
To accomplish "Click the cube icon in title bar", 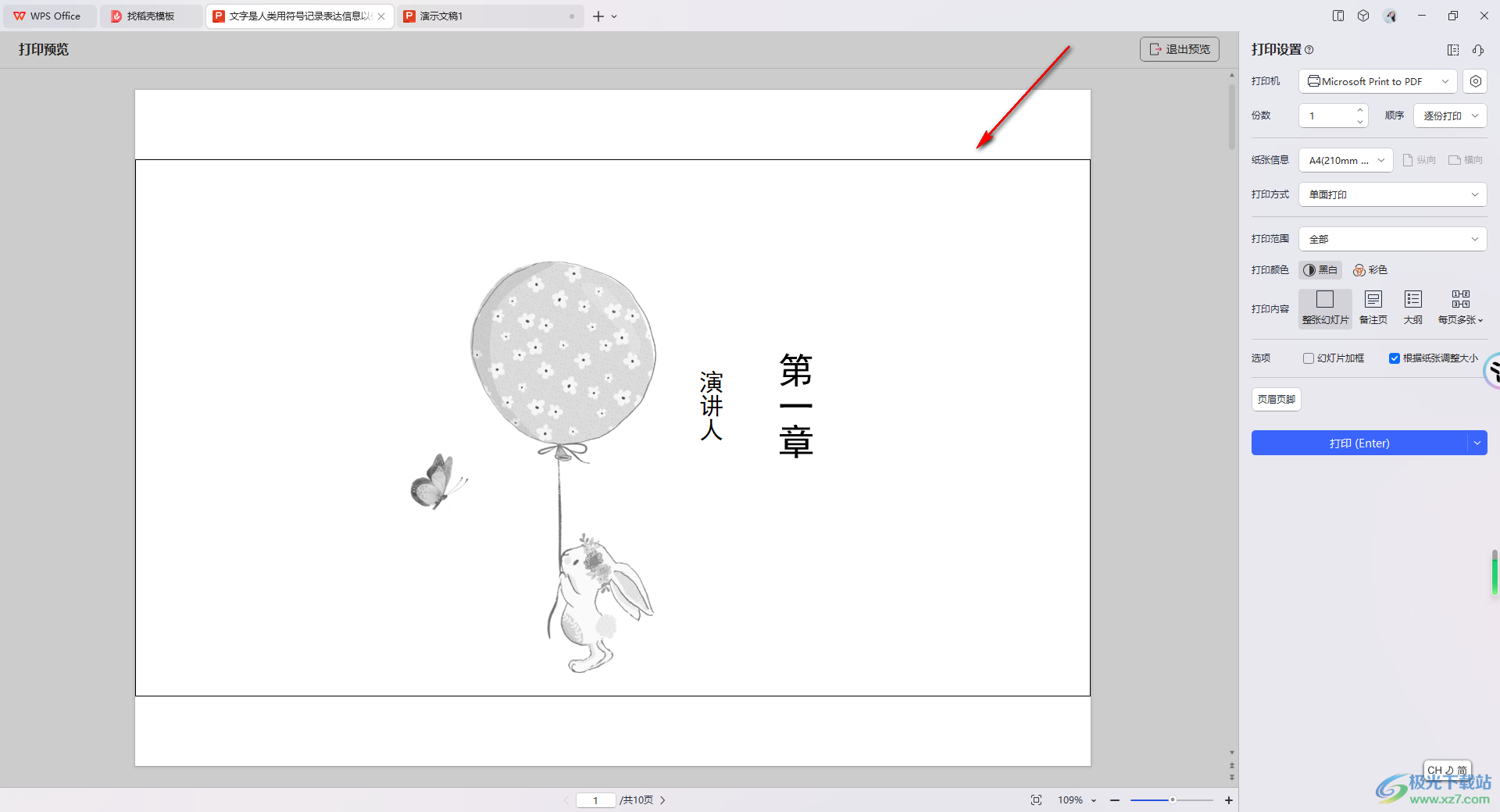I will coord(1363,16).
